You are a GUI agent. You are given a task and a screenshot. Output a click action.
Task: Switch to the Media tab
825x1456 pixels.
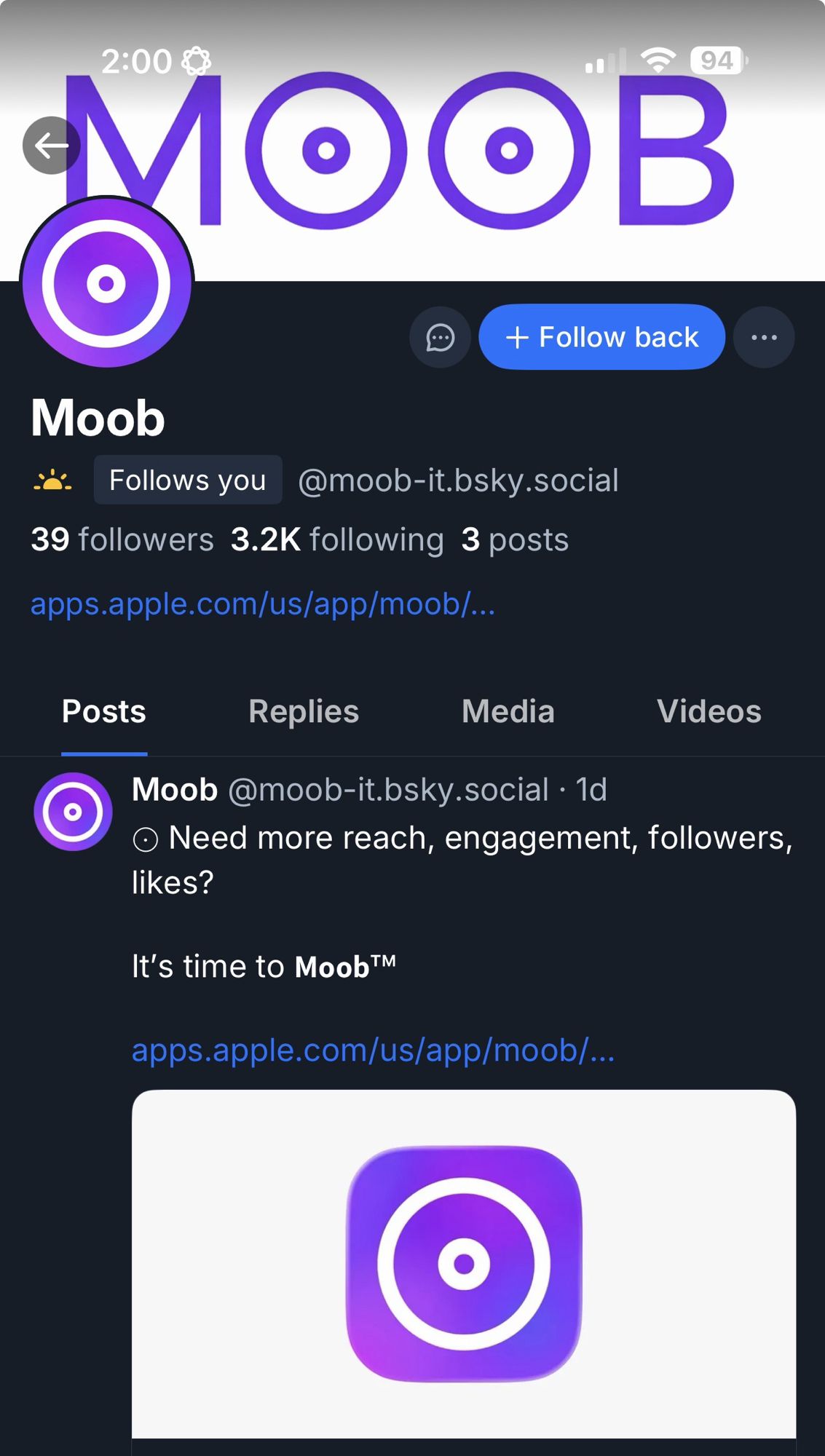pyautogui.click(x=508, y=711)
